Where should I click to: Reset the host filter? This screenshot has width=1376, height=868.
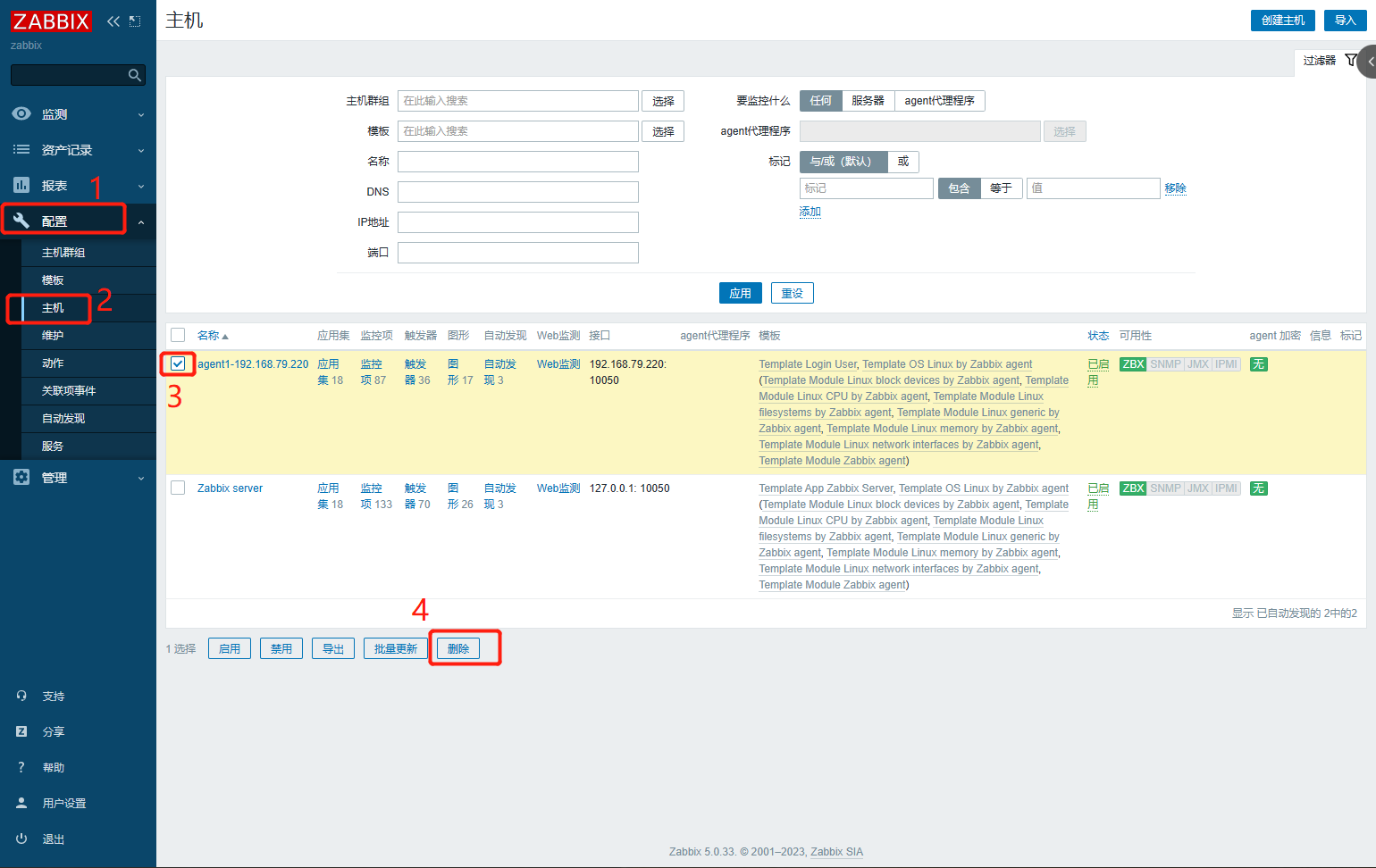793,293
